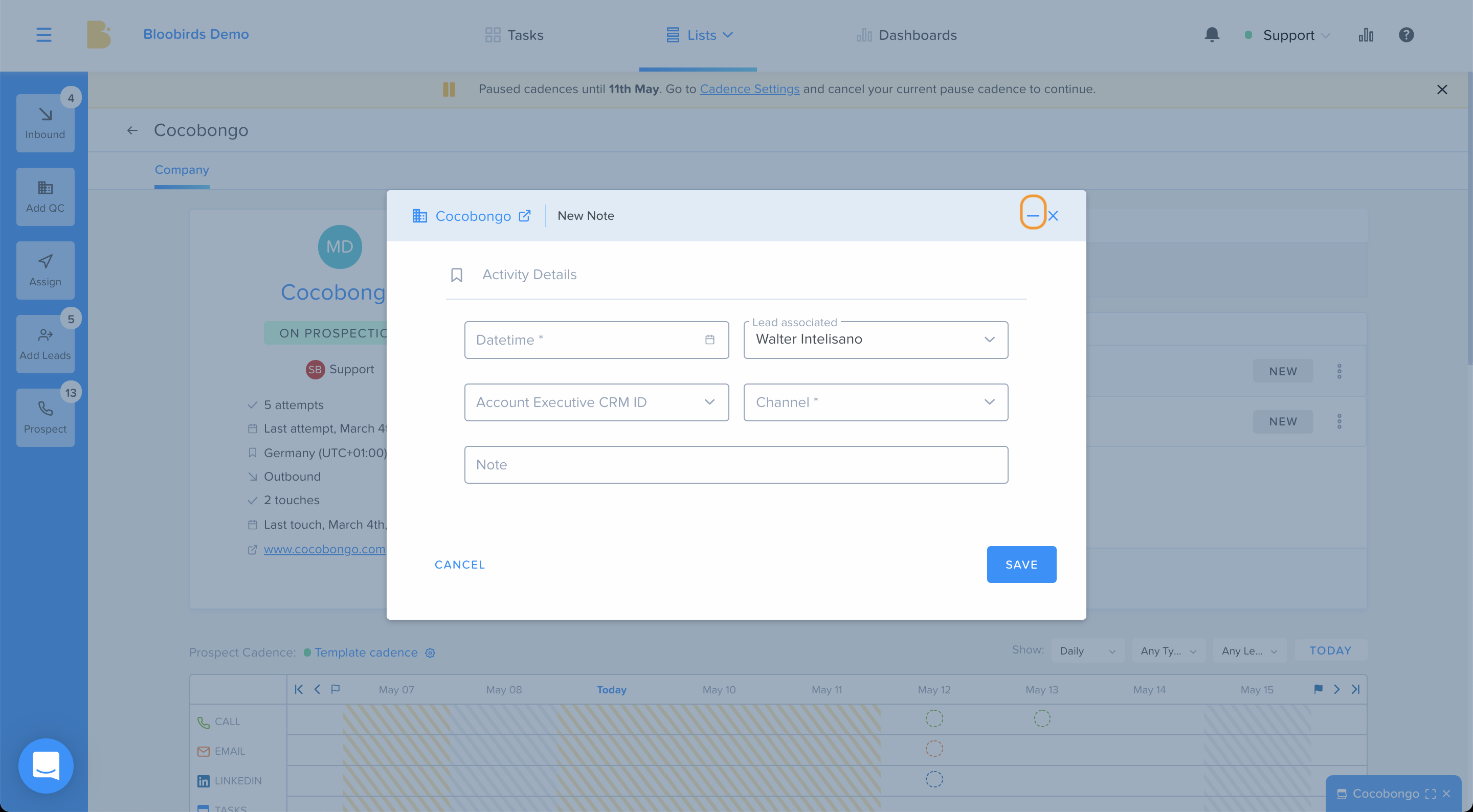Screen dimensions: 1473x812
Task: Click the CANCEL button
Action: click(460, 565)
